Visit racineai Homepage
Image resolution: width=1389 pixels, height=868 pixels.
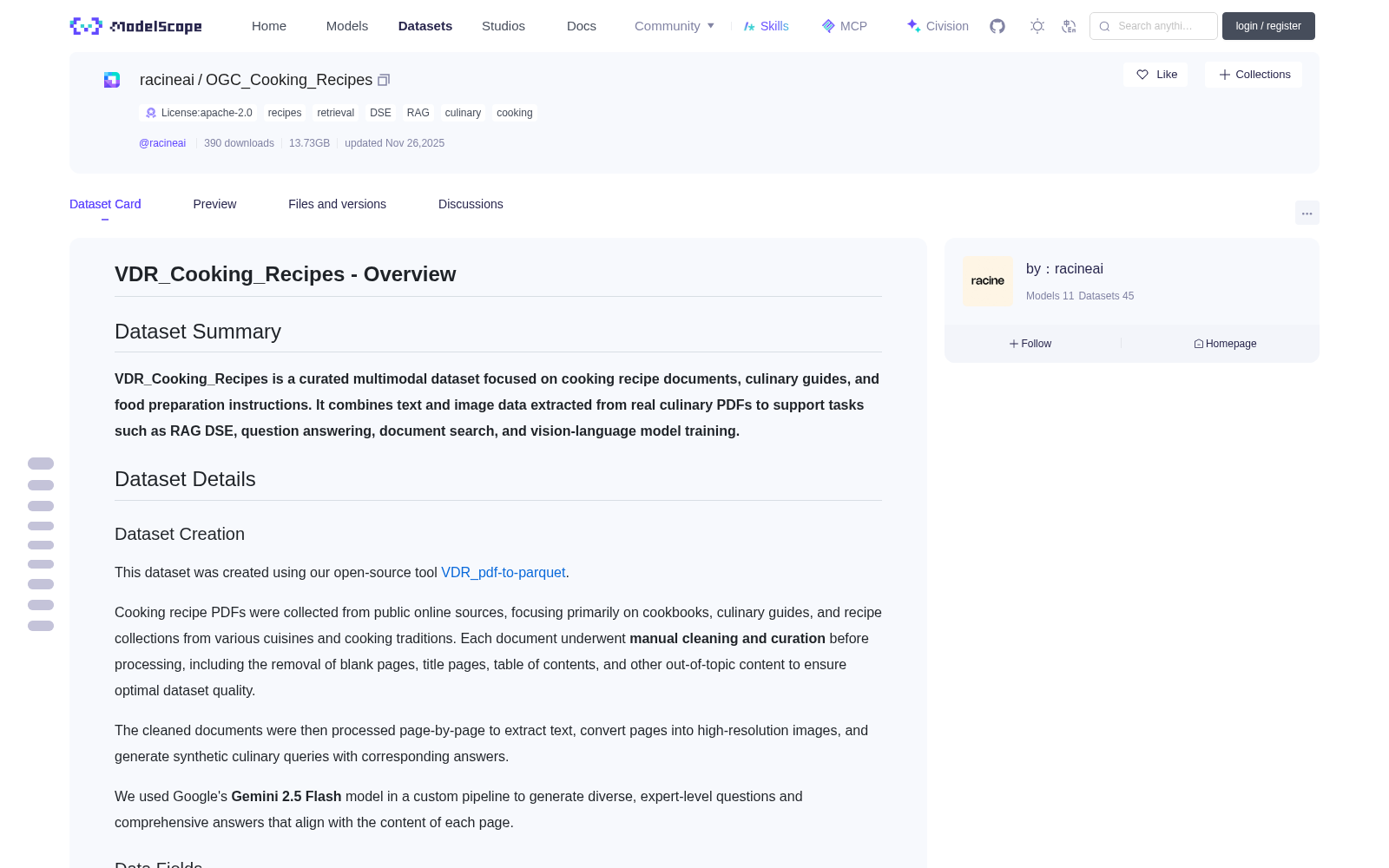coord(1225,344)
